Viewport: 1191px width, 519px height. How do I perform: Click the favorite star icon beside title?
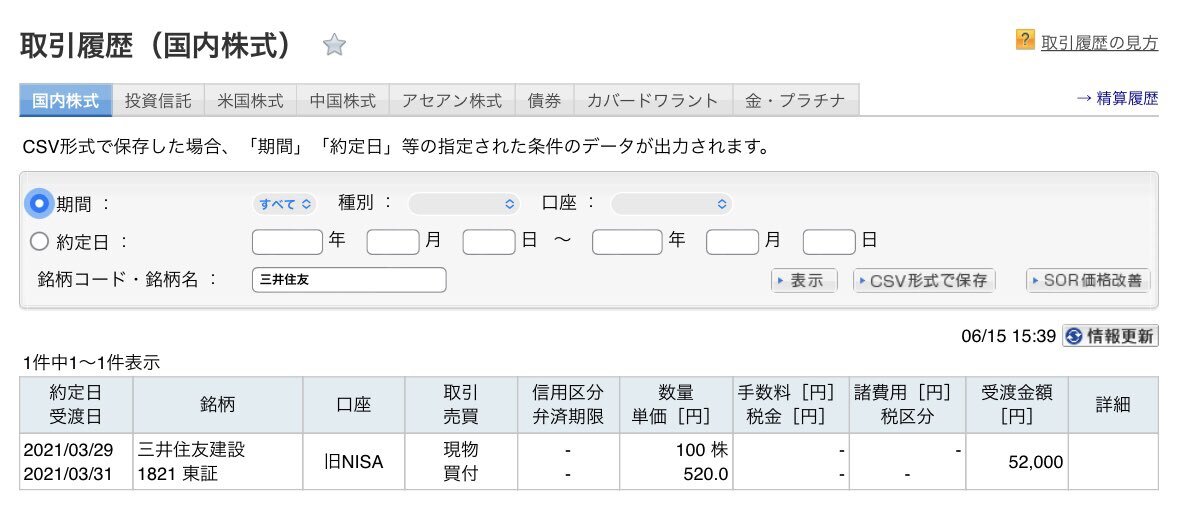coord(334,45)
